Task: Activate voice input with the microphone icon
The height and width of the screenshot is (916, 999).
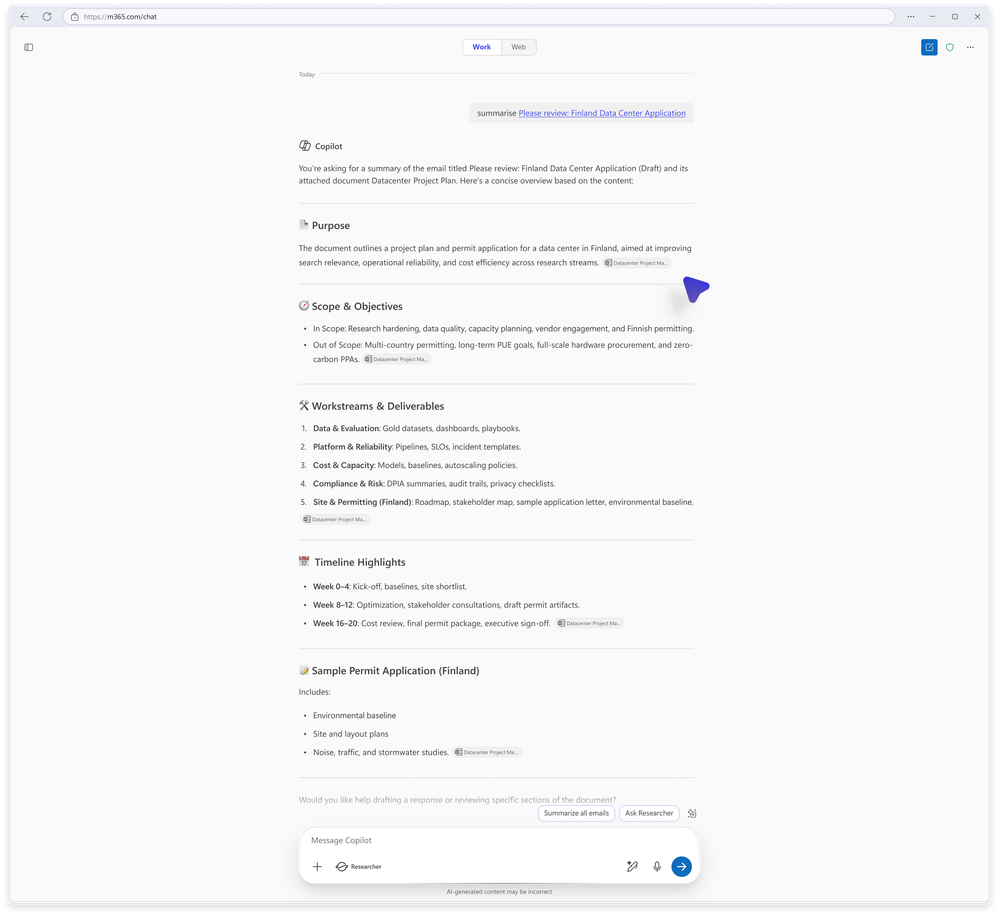Action: 656,866
